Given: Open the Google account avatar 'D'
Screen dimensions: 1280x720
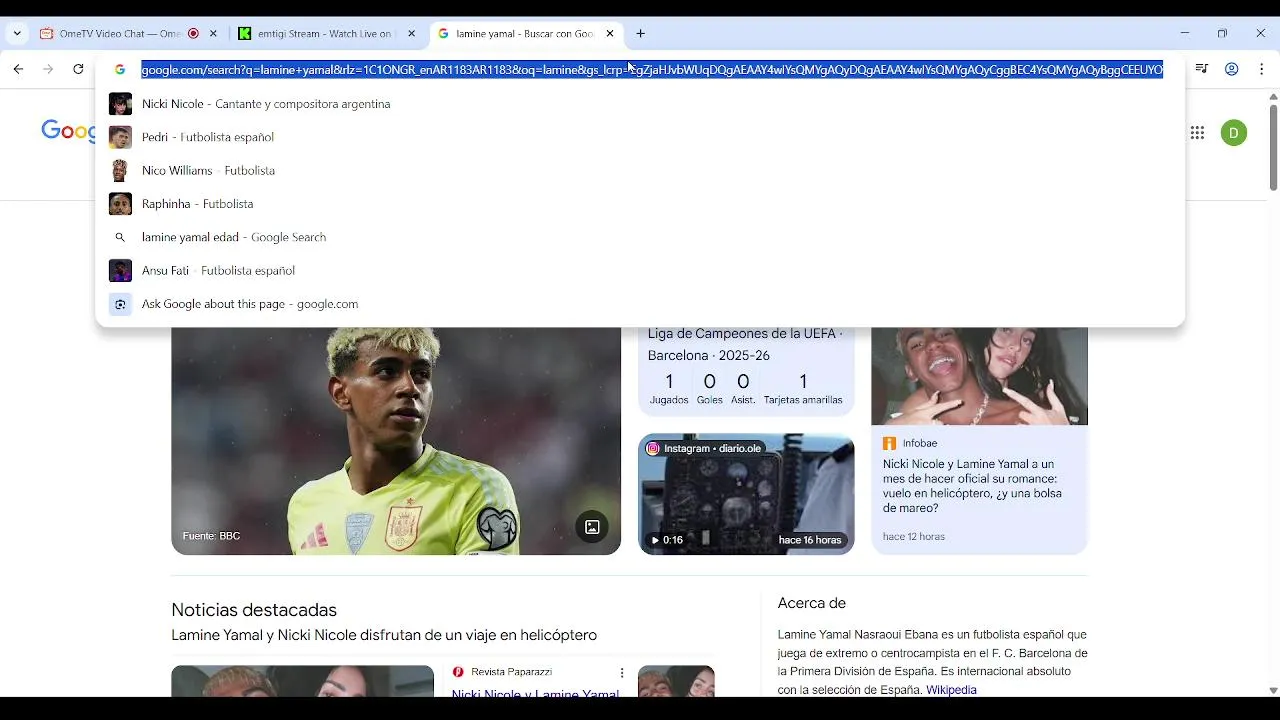Looking at the screenshot, I should (1234, 133).
